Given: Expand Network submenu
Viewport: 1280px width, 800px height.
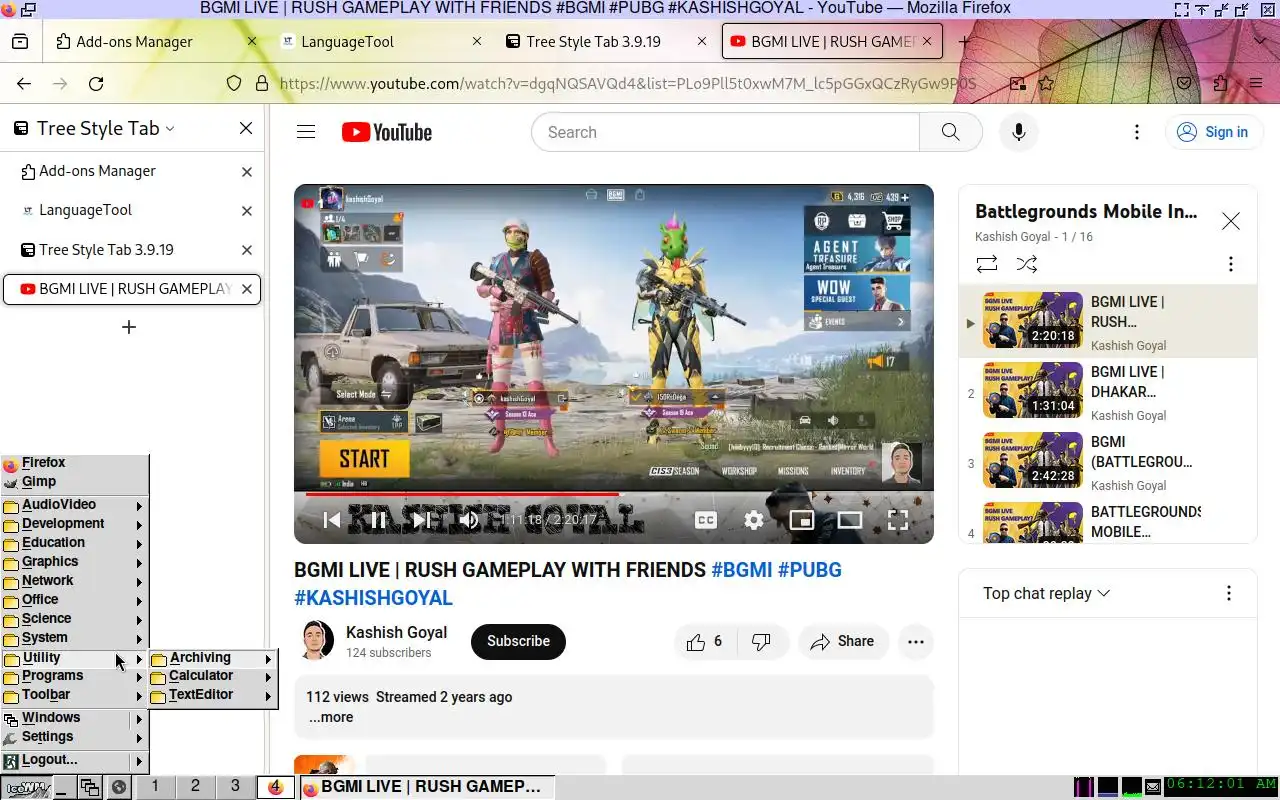Looking at the screenshot, I should (x=74, y=581).
